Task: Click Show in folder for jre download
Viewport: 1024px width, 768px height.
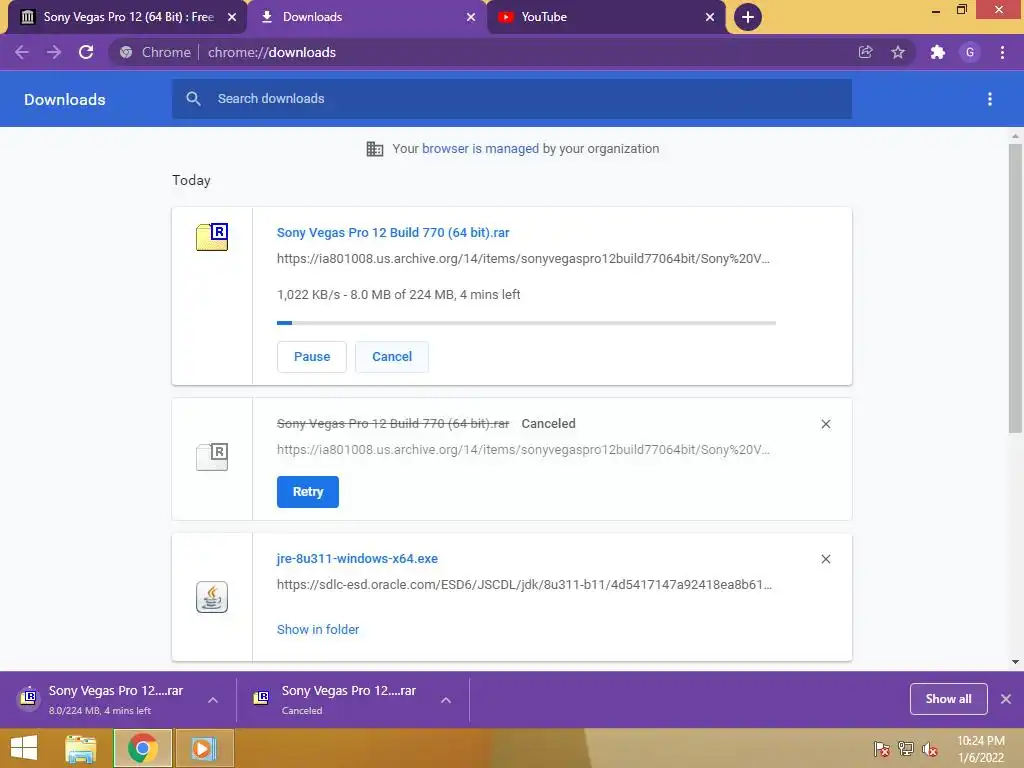Action: click(x=318, y=630)
